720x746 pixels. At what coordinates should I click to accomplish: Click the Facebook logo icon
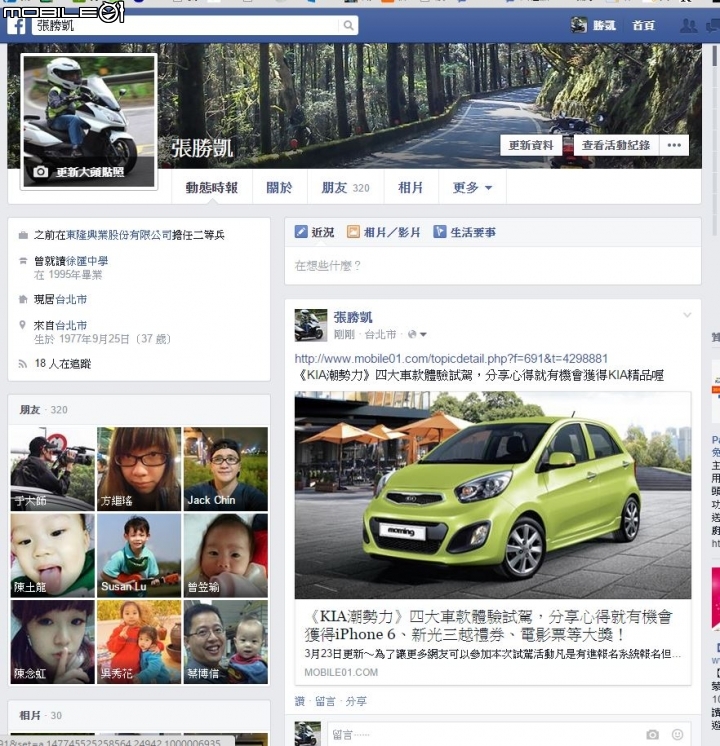(x=17, y=25)
